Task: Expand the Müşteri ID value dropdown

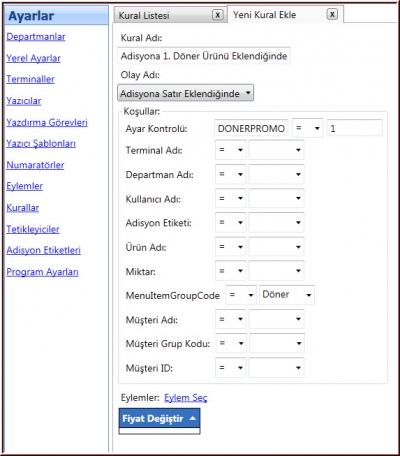Action: click(276, 368)
